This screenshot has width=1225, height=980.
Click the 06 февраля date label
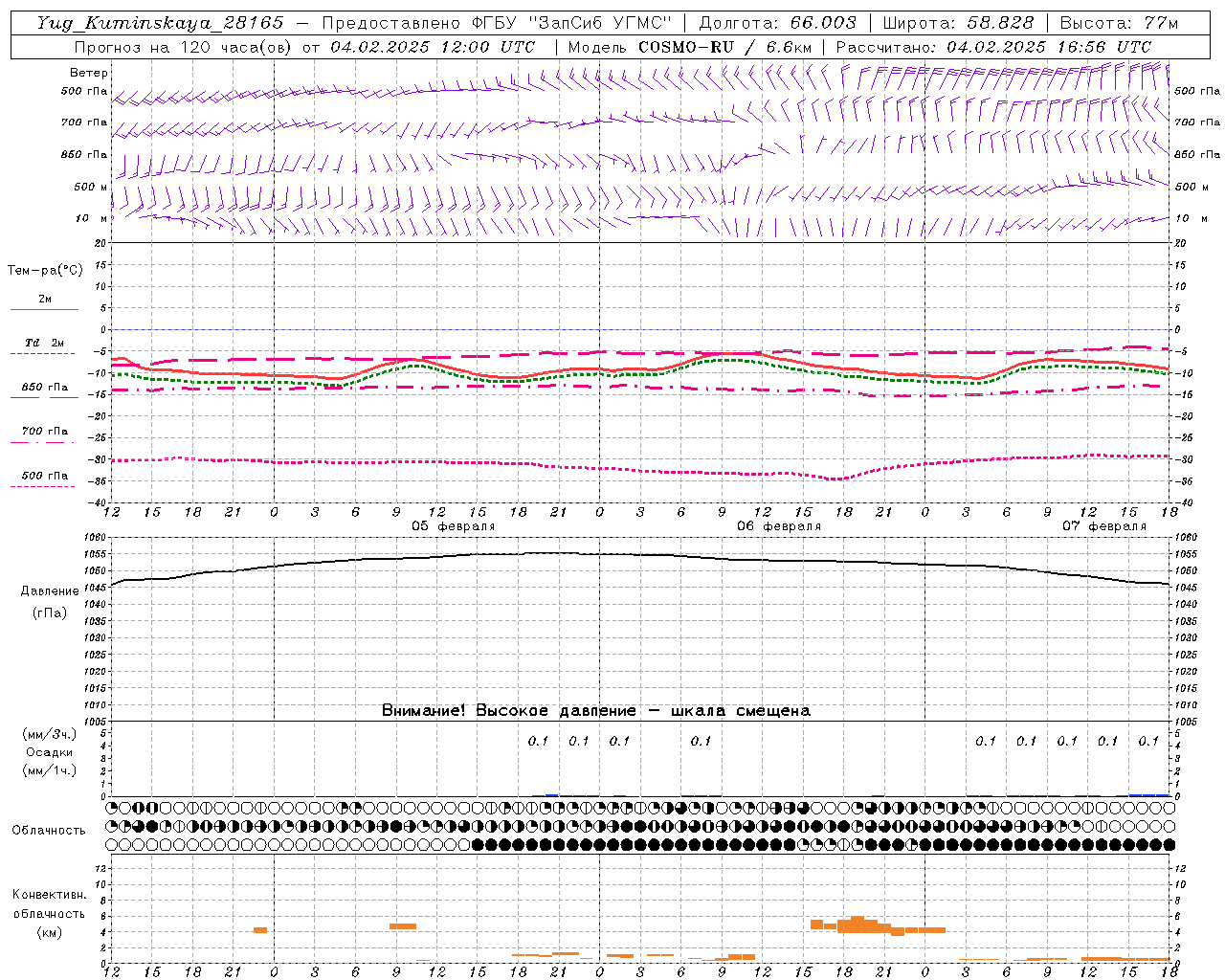(779, 526)
